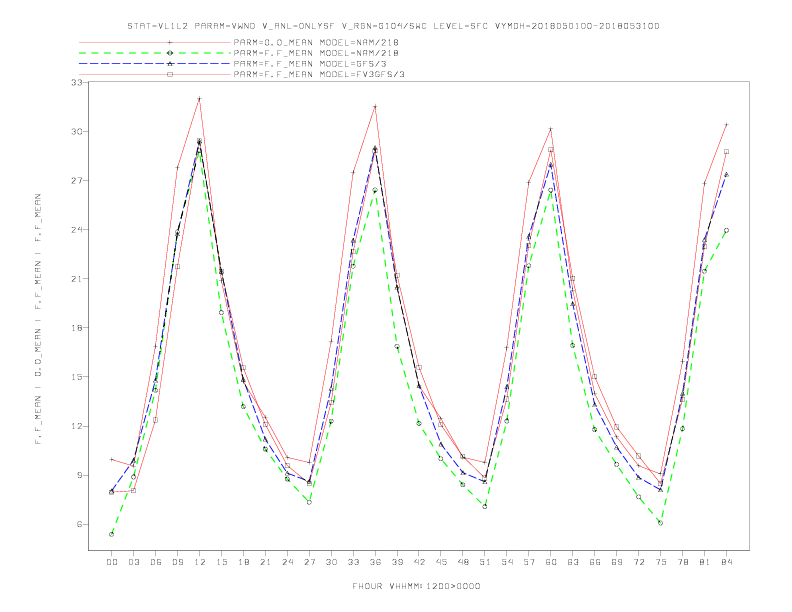792x612 pixels.
Task: Click y-axis tick label 15
Action: tap(77, 377)
